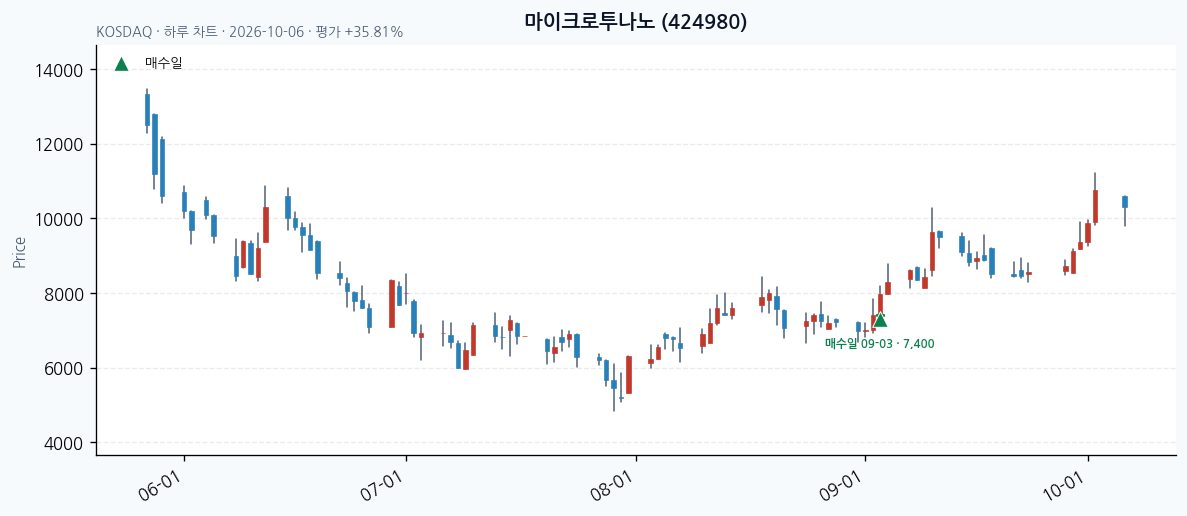Click the x-axis date label 08-01
This screenshot has height=516, width=1187.
point(614,484)
